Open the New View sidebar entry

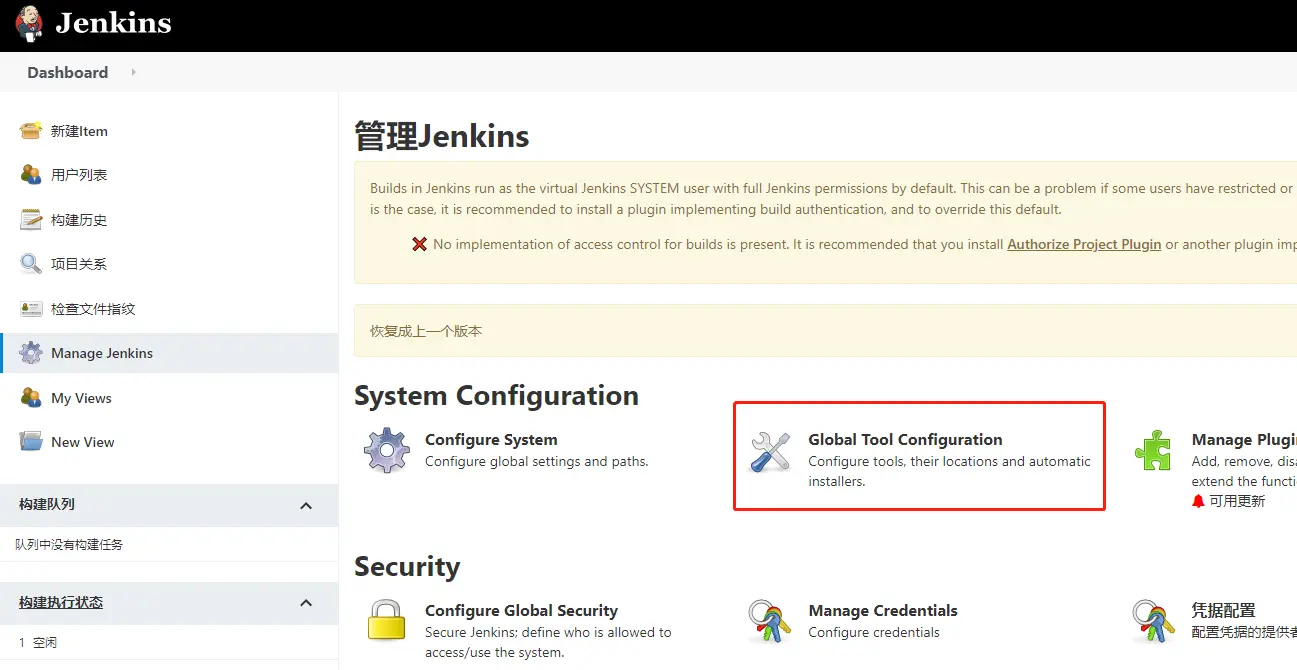(83, 442)
